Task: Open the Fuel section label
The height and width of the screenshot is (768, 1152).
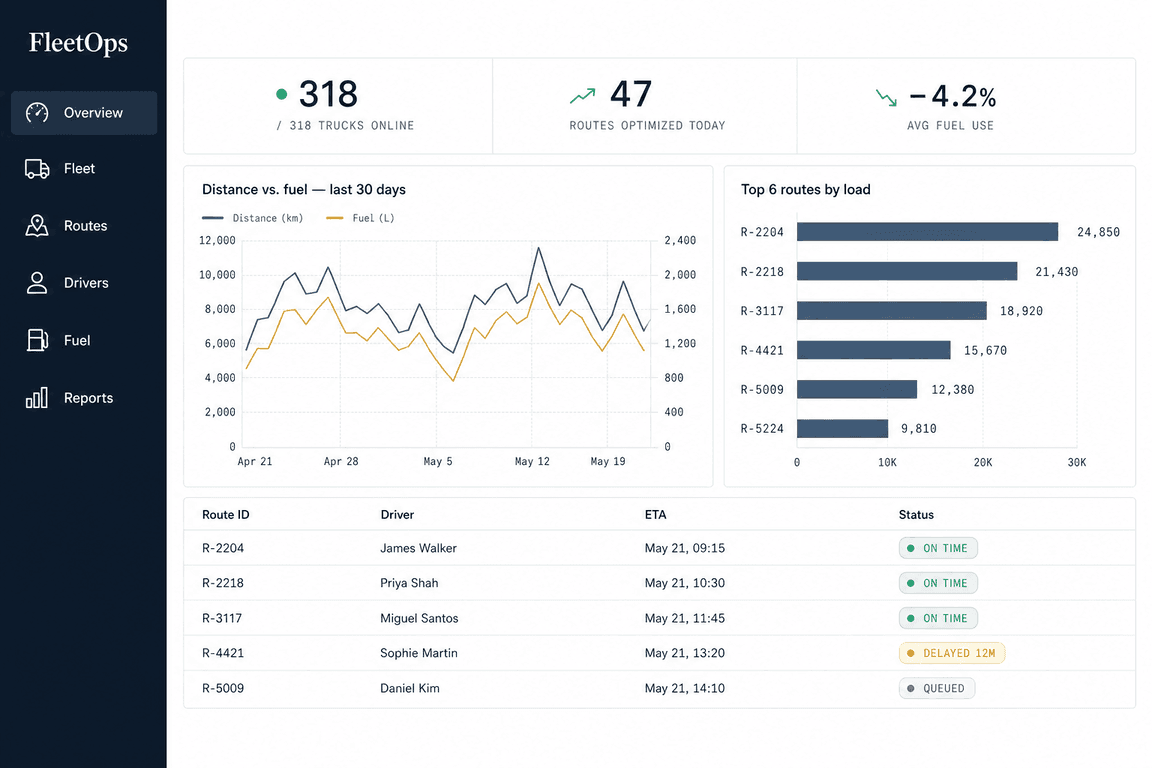Action: tap(77, 340)
